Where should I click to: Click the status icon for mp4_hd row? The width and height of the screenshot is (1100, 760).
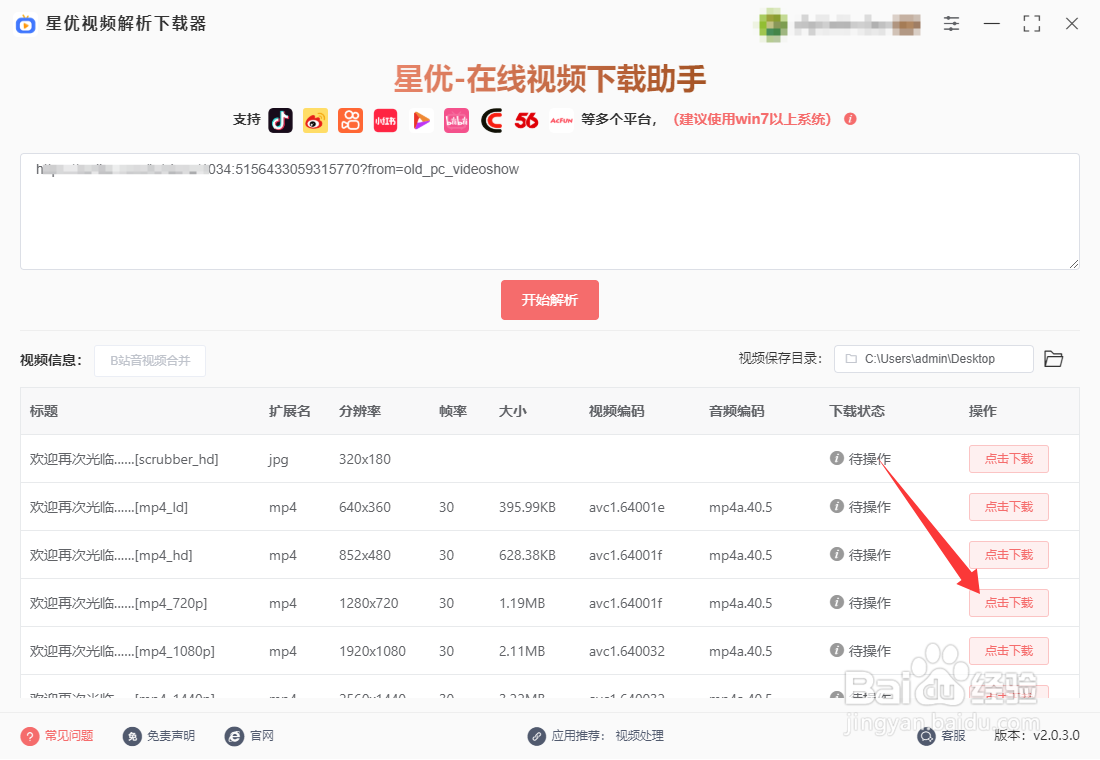pos(836,554)
